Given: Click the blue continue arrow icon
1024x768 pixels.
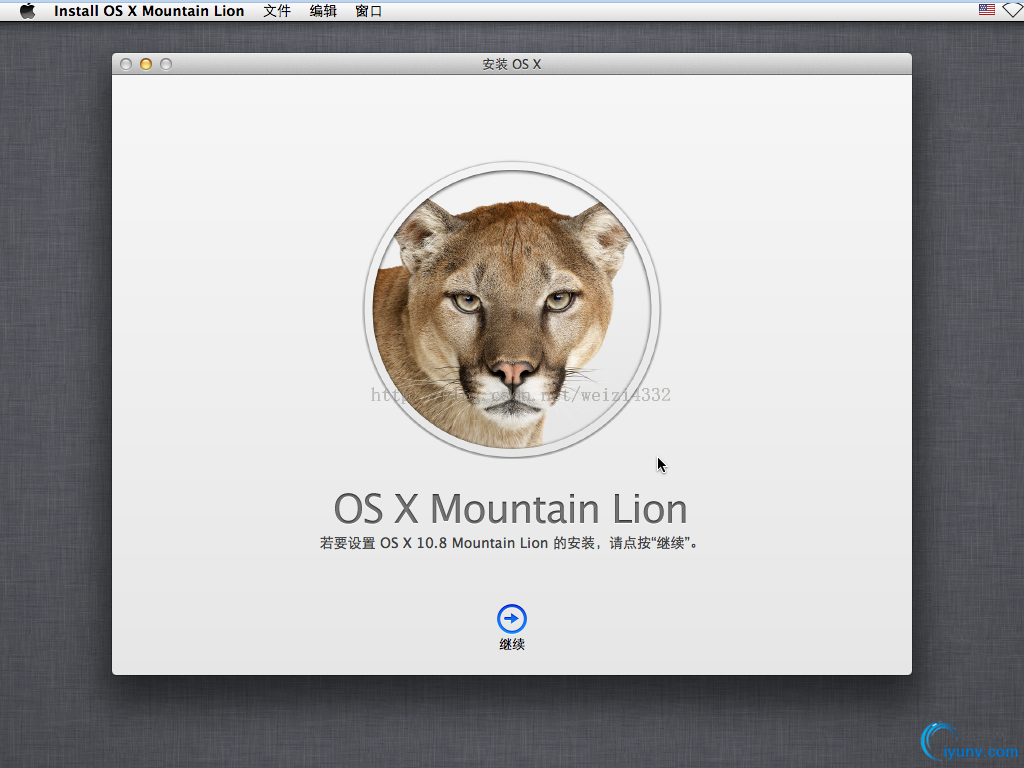Looking at the screenshot, I should tap(512, 619).
